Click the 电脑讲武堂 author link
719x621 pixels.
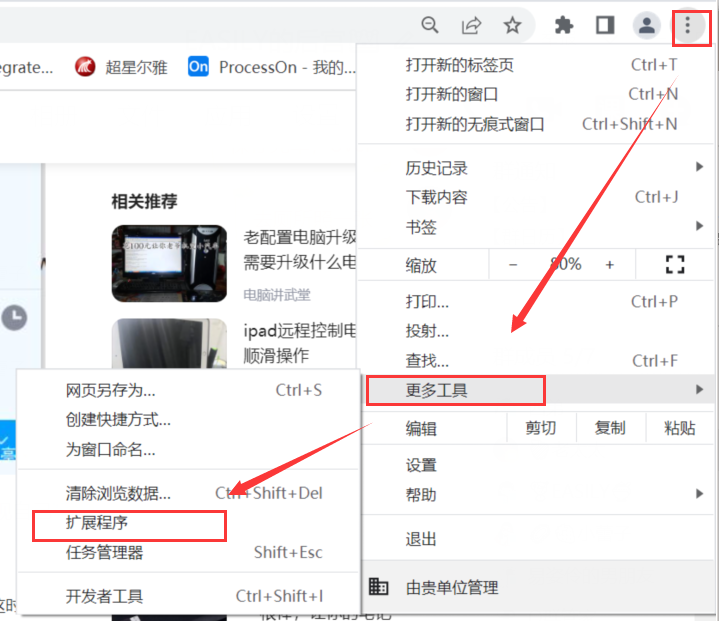click(x=277, y=294)
